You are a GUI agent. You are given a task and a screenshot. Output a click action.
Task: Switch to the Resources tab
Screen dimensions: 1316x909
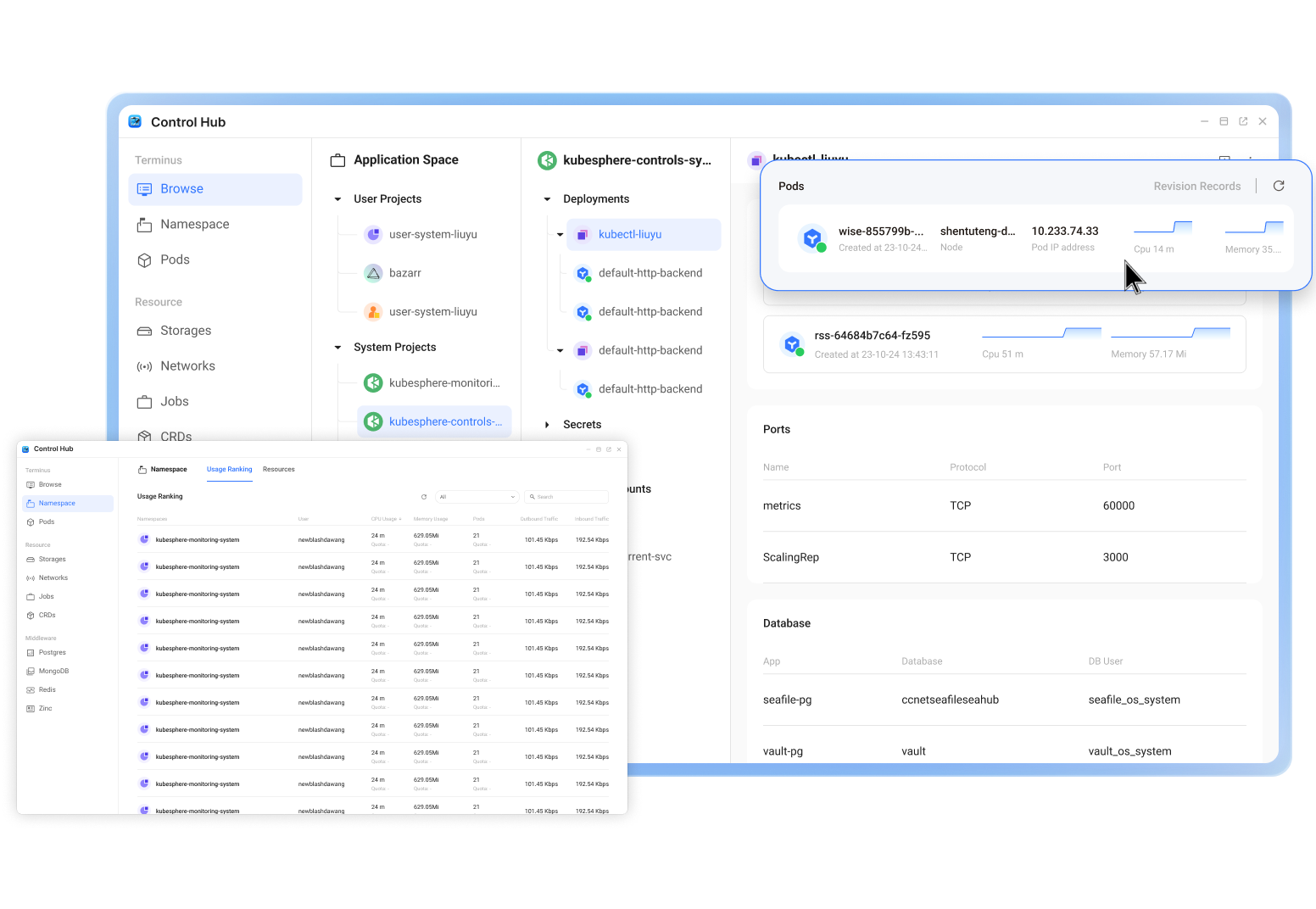click(278, 470)
